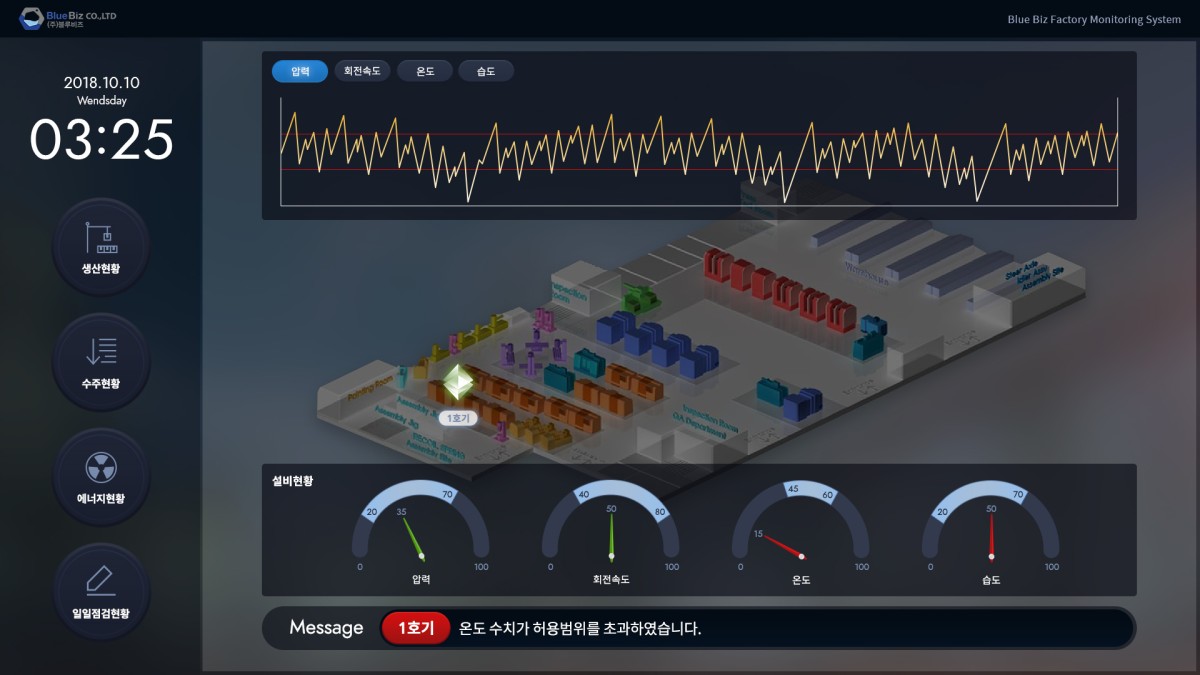Switch chart to 압력 pressure tab
Image resolution: width=1200 pixels, height=675 pixels.
[x=300, y=71]
